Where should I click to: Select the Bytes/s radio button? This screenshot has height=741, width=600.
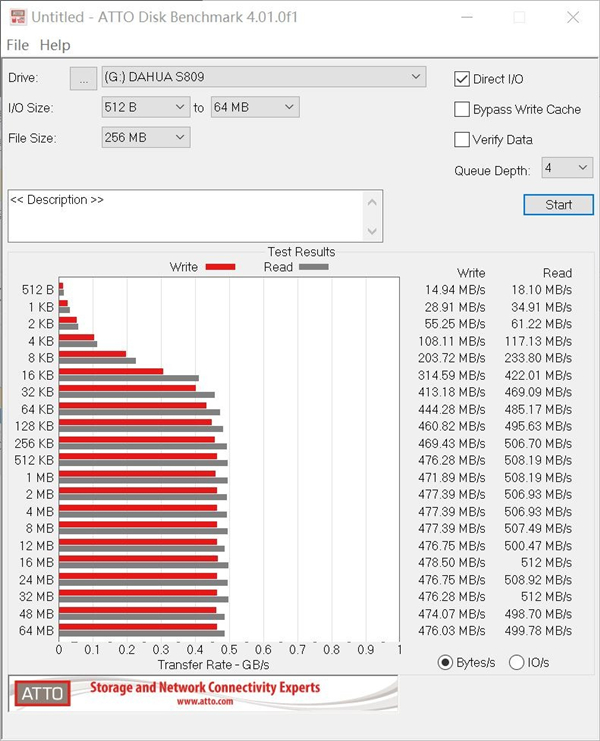click(x=445, y=662)
